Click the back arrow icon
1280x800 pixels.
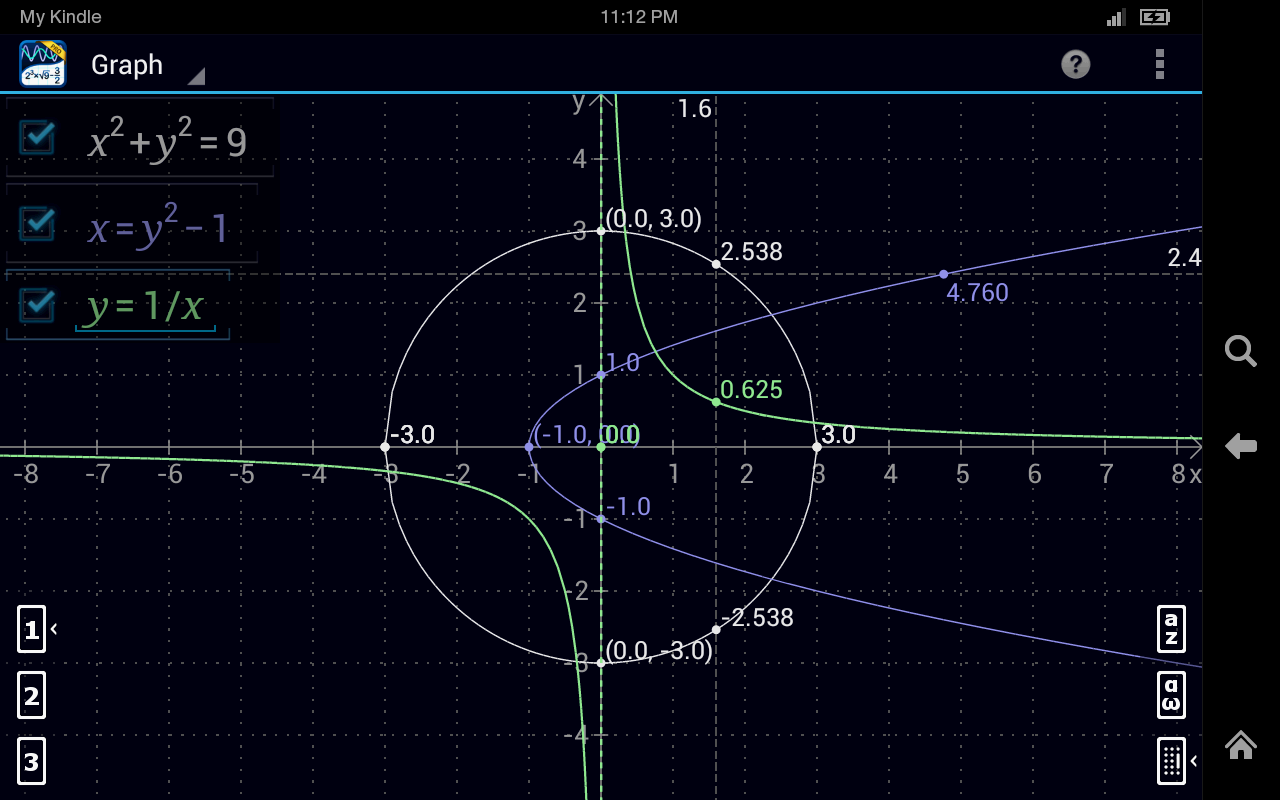coord(1240,448)
